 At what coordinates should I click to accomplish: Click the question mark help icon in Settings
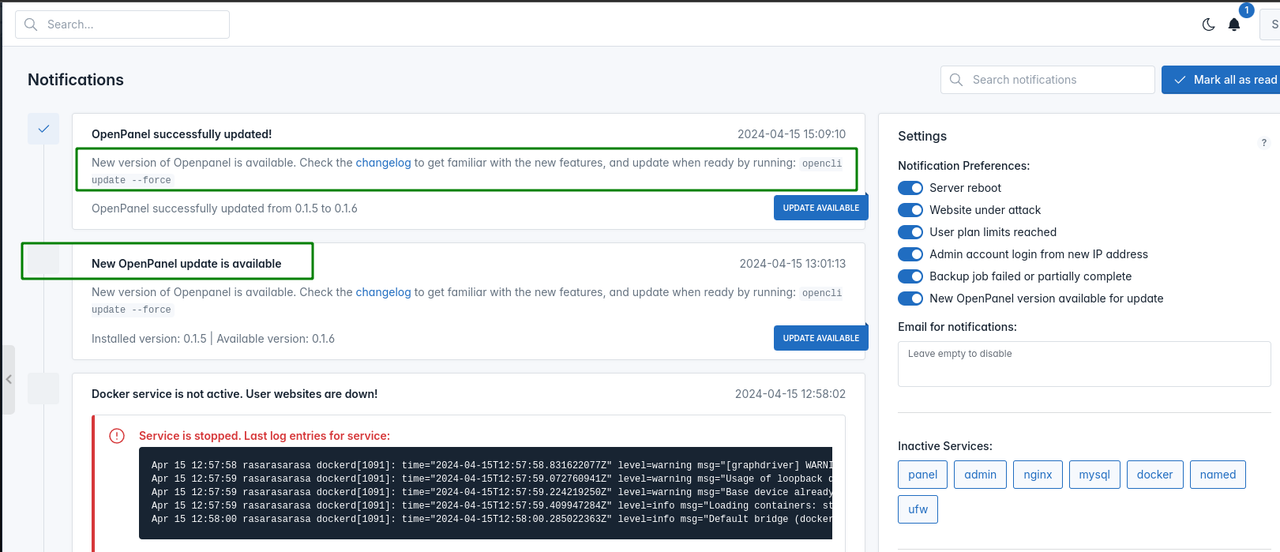1264,143
